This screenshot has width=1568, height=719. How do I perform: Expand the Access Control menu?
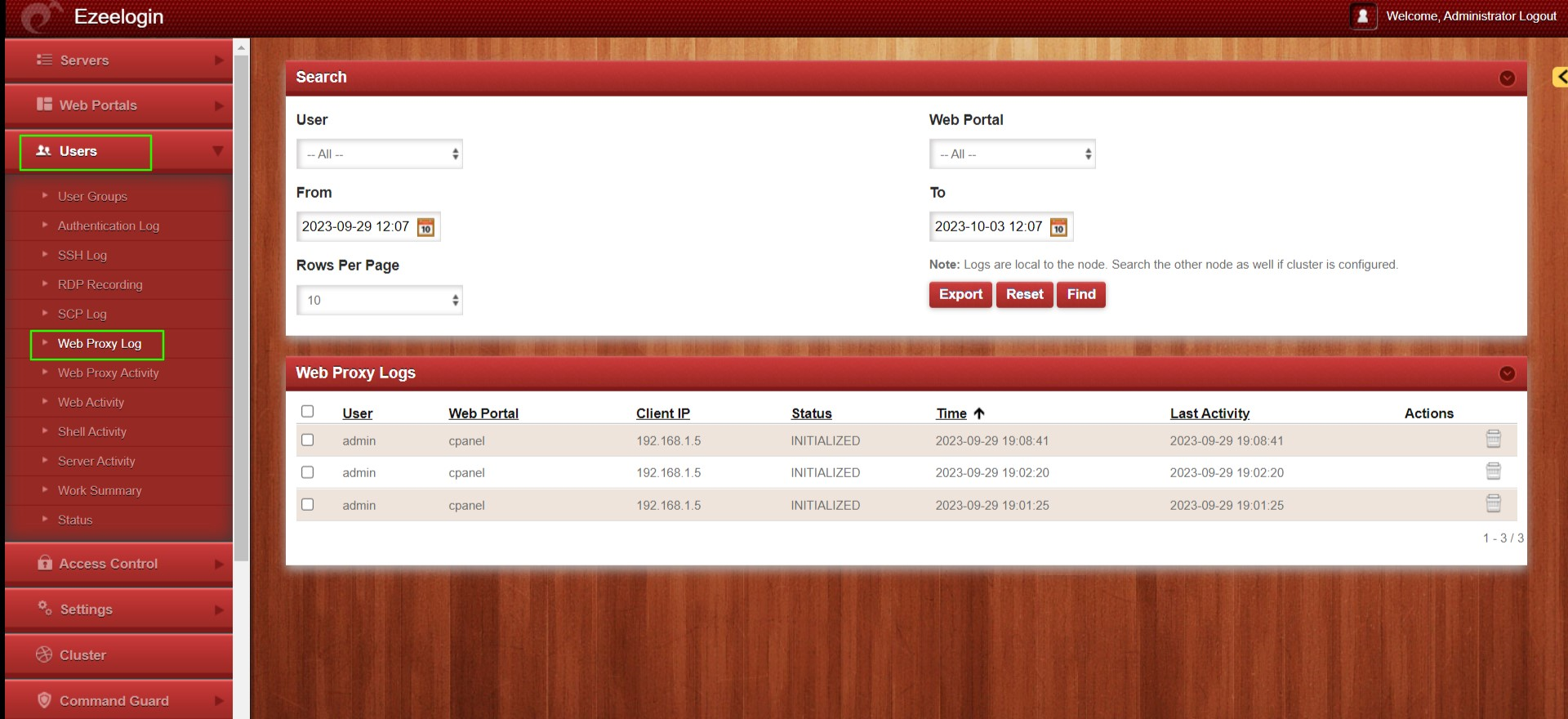[118, 564]
